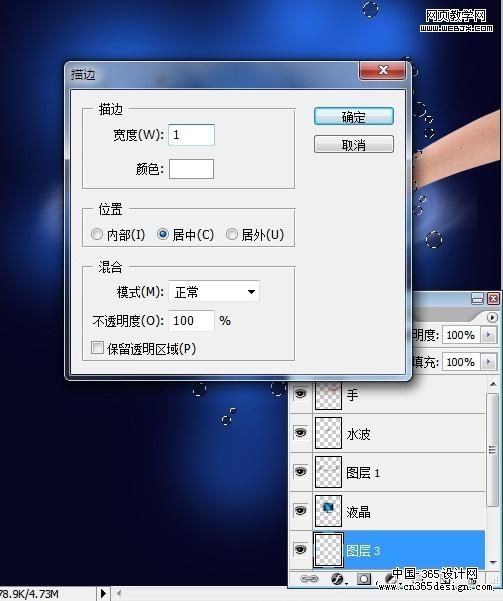Viewport: 503px width, 601px height.
Task: Open the 颜色 stroke color swatch
Action: coord(191,169)
